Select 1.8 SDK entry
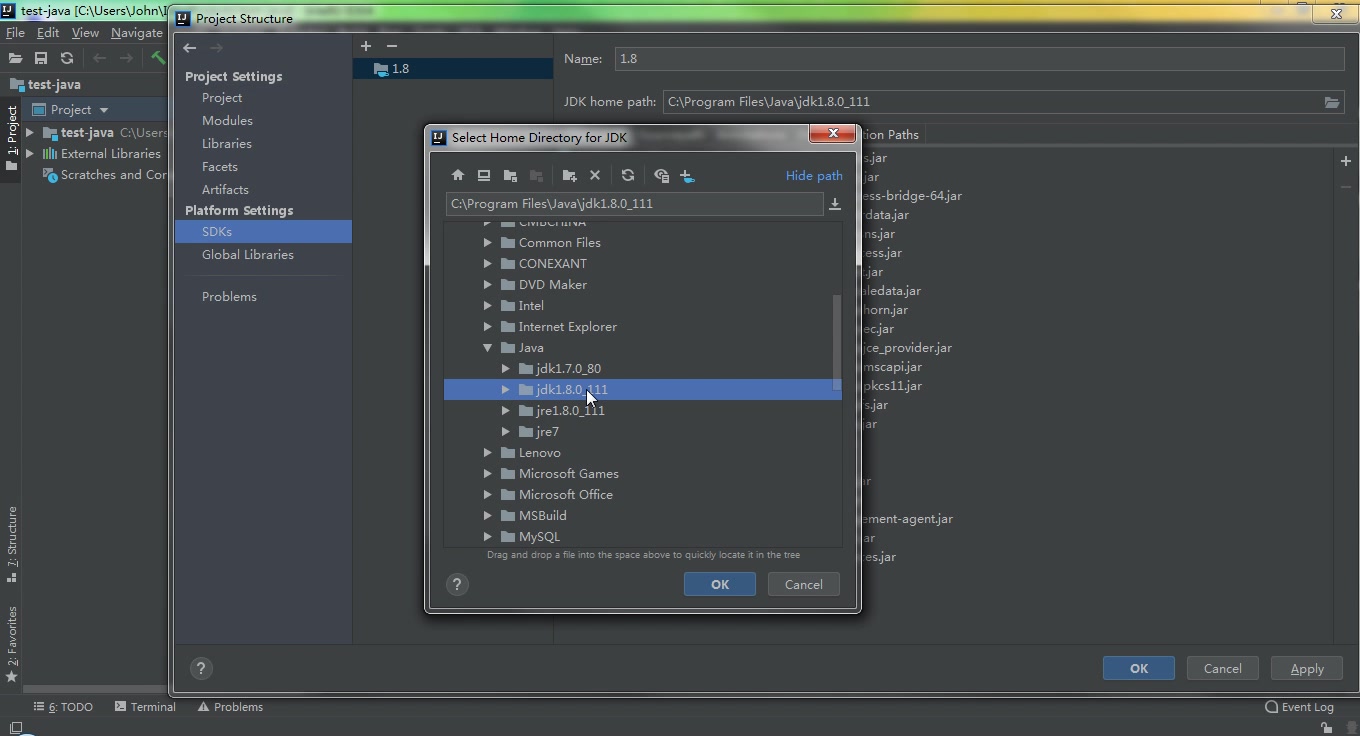 coord(452,69)
